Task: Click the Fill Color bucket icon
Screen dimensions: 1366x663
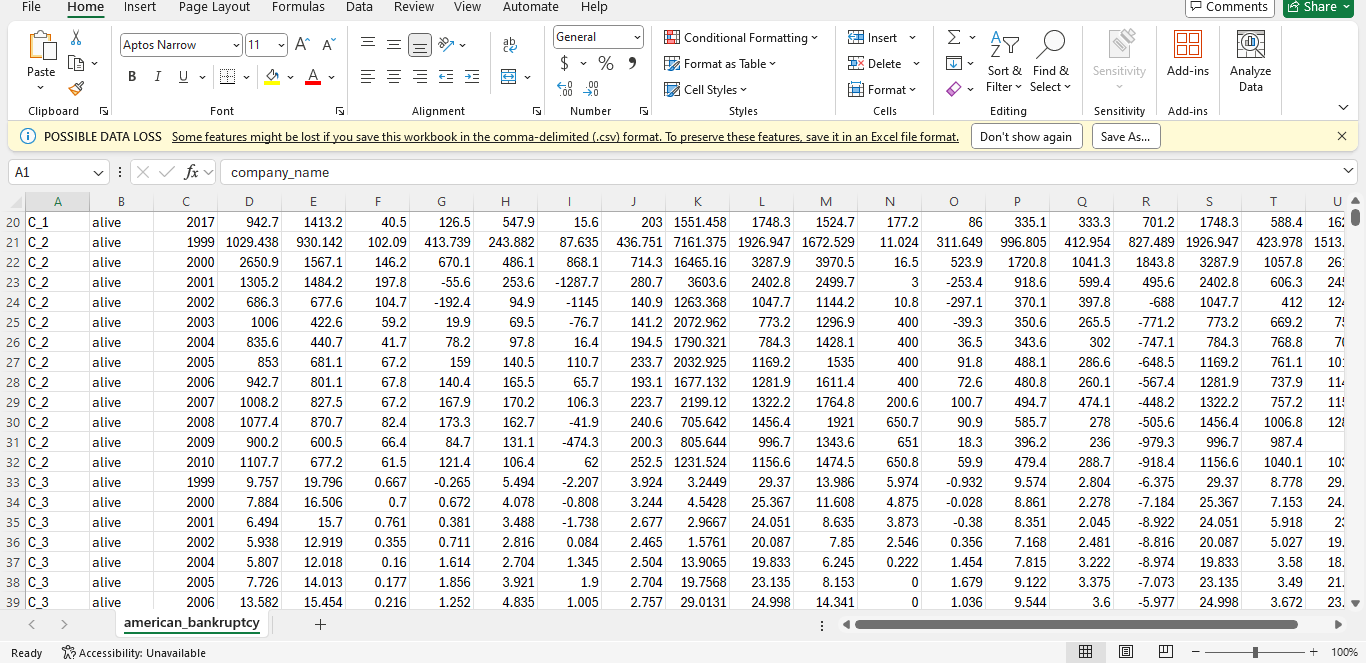Action: click(272, 77)
